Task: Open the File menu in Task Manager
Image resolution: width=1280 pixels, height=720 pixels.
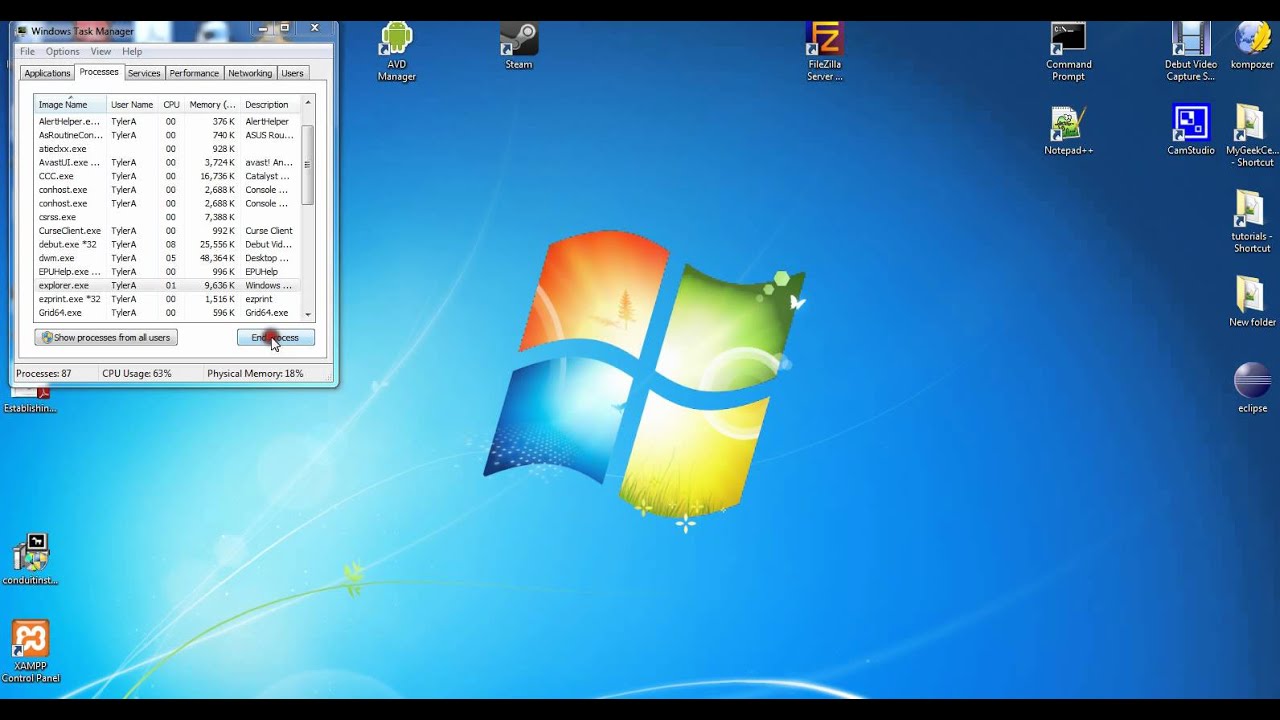Action: 27,51
